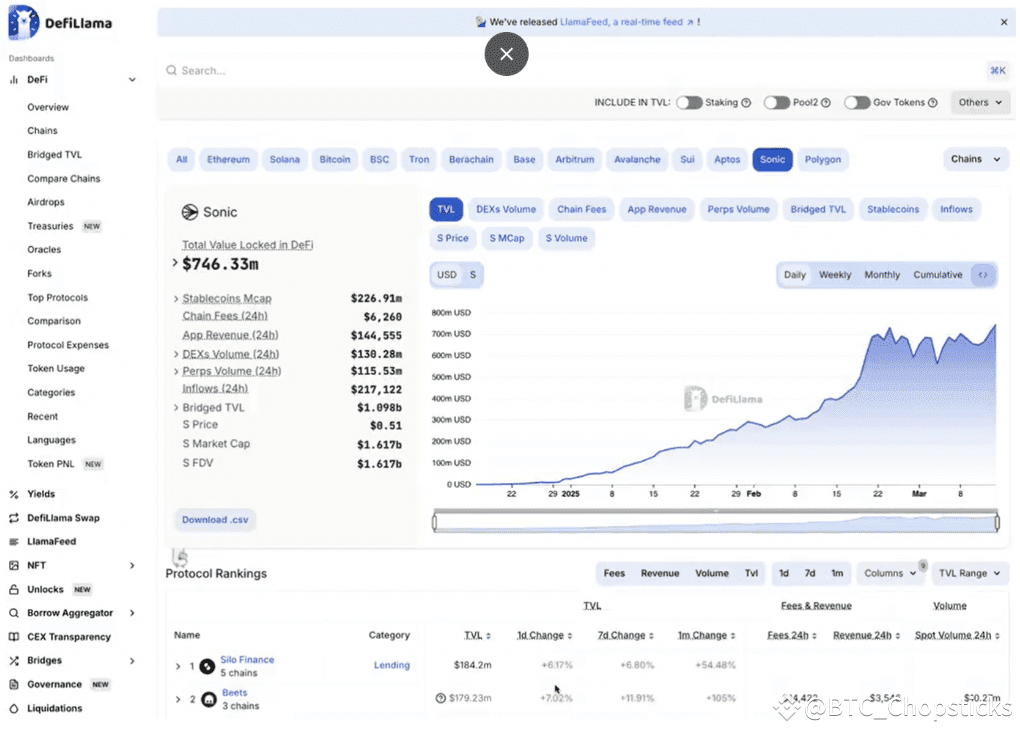Expand the Borrow Aggregator sidebar section
Image resolution: width=1020 pixels, height=730 pixels.
pyautogui.click(x=132, y=613)
